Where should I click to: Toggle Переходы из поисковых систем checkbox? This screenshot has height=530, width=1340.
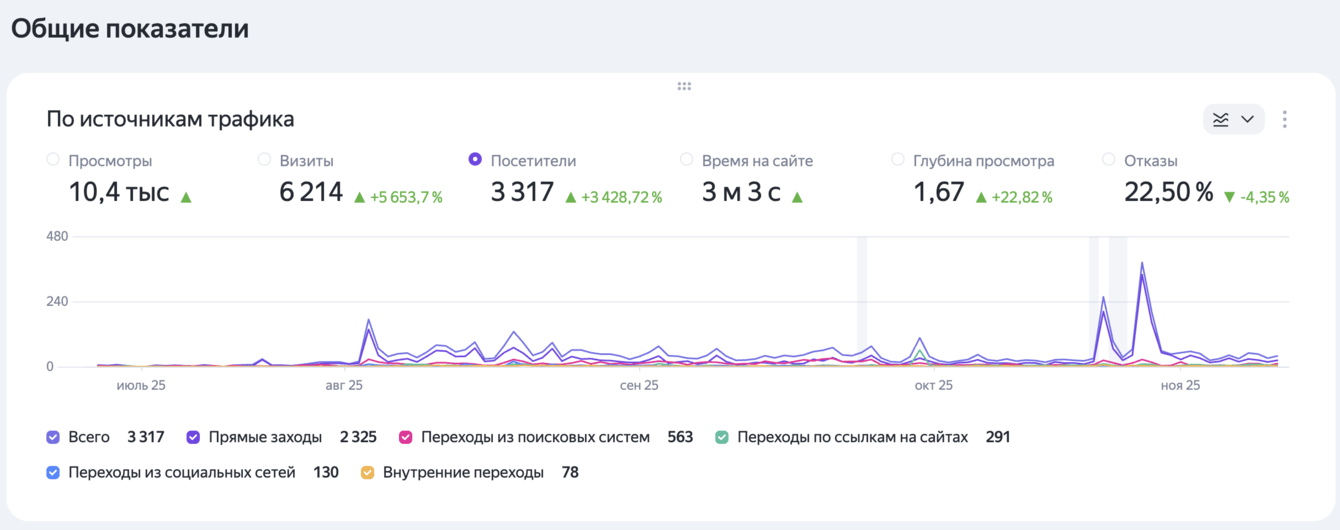[x=406, y=437]
